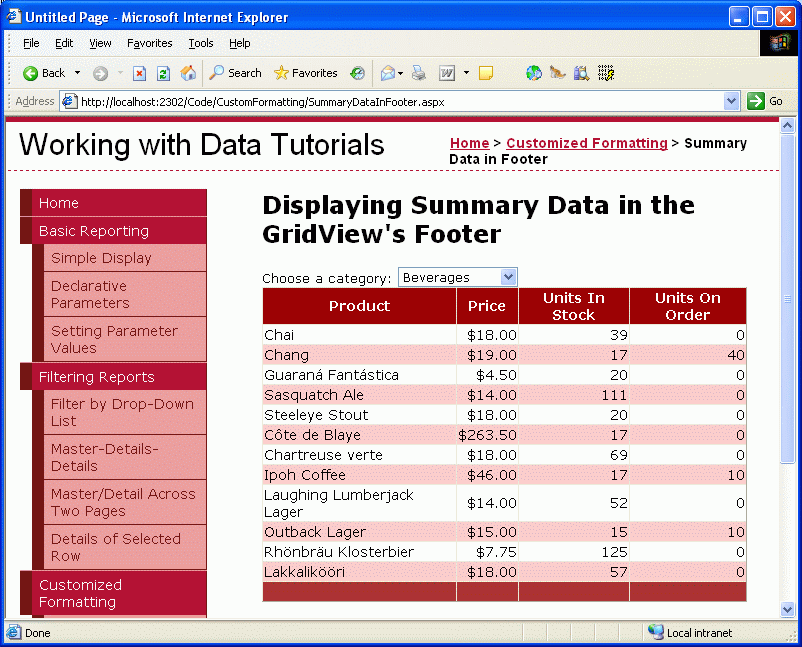Open the View menu
802x647 pixels.
100,43
